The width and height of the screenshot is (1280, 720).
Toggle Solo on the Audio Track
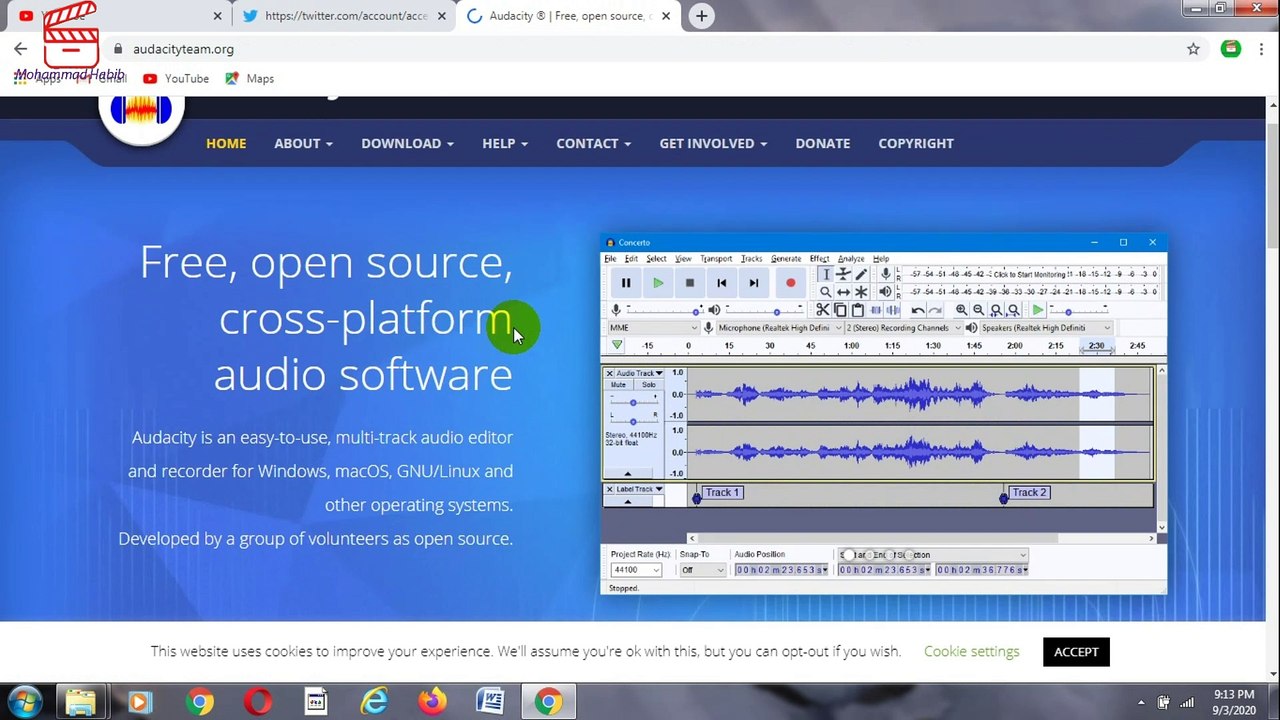[x=649, y=385]
